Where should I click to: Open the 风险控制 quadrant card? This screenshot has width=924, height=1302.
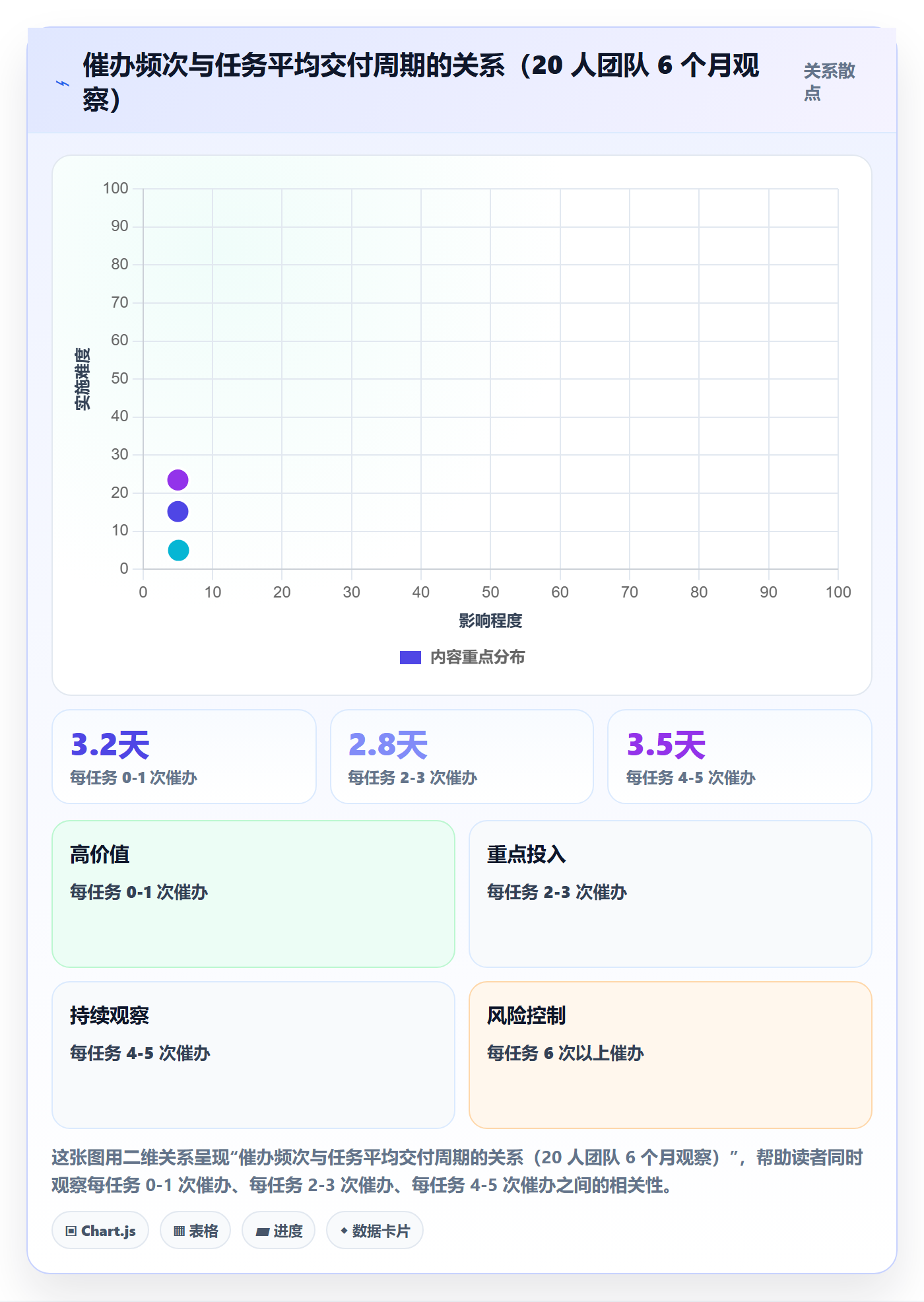point(671,1055)
